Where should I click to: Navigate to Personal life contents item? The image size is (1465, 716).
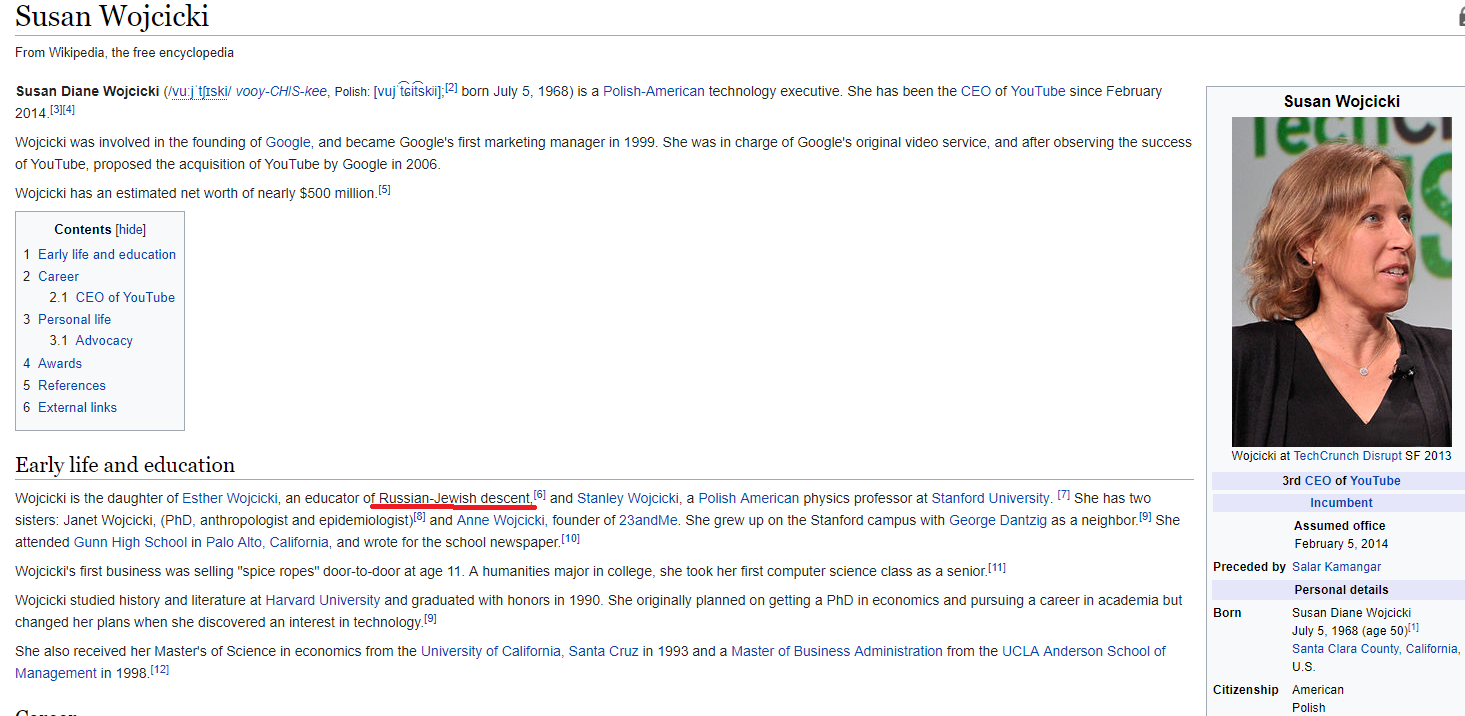click(x=74, y=320)
